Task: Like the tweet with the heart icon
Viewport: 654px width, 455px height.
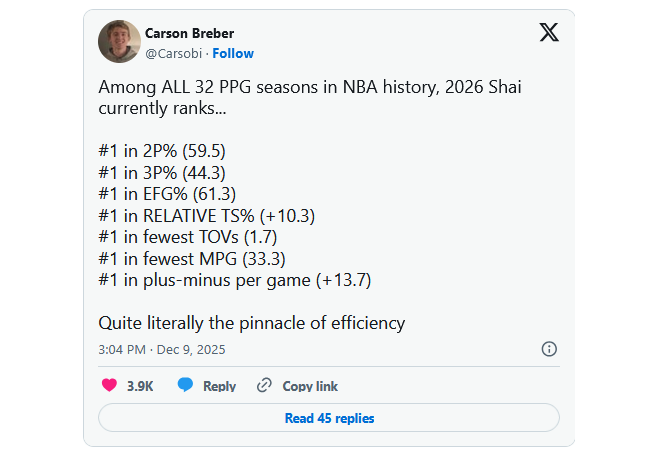Action: (110, 385)
